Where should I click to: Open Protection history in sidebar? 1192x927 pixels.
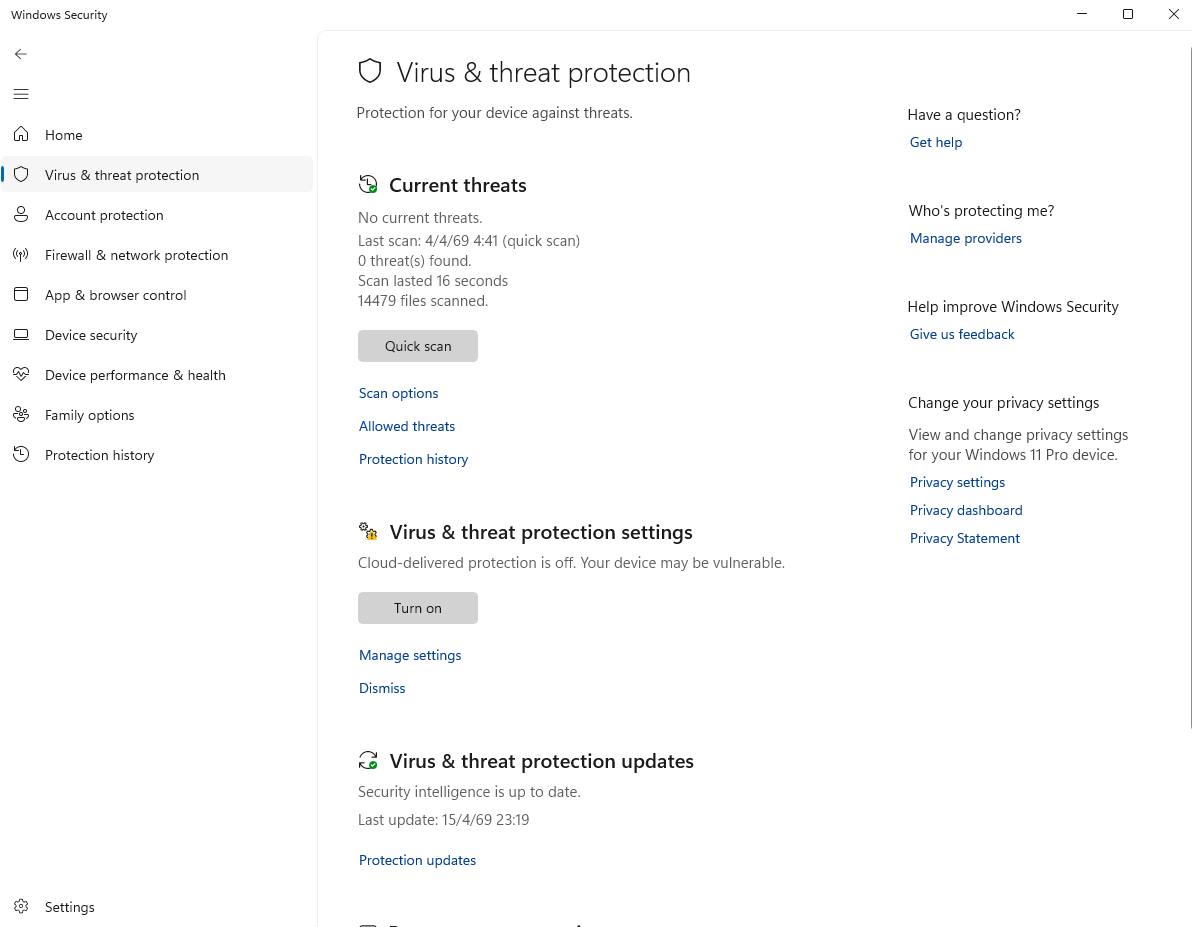point(99,455)
